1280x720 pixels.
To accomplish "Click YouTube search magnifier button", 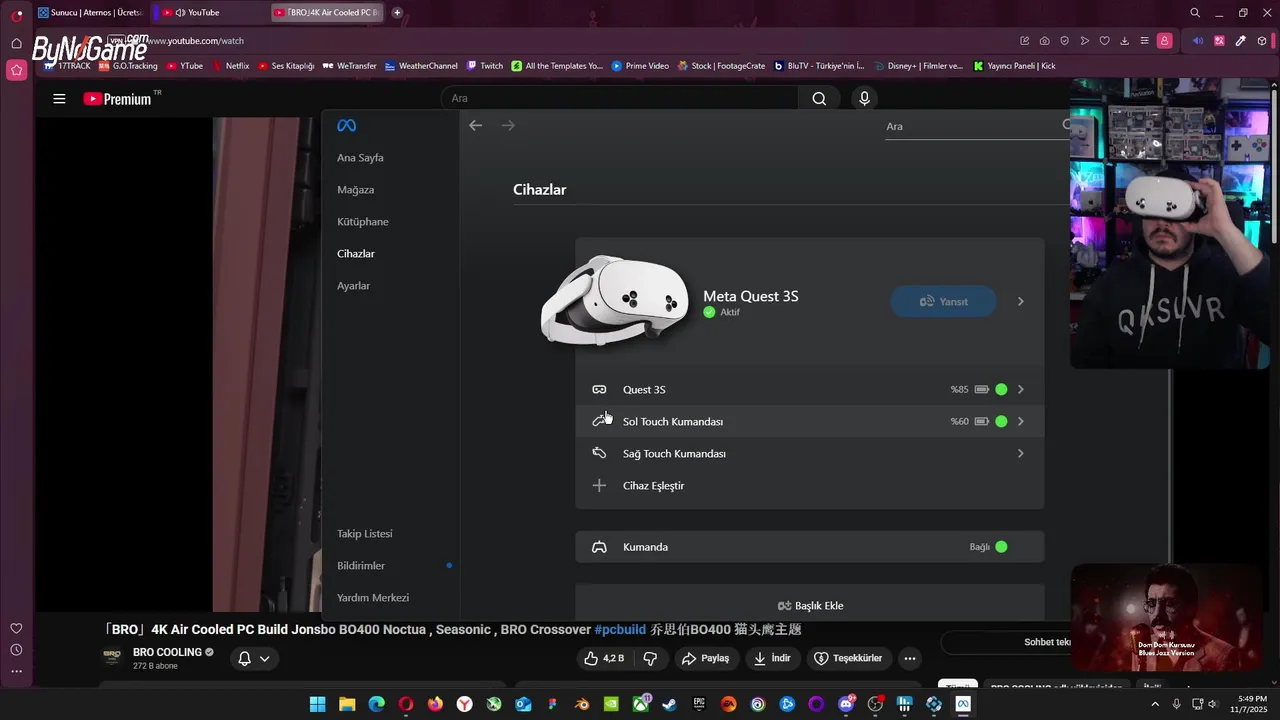I will (x=819, y=98).
